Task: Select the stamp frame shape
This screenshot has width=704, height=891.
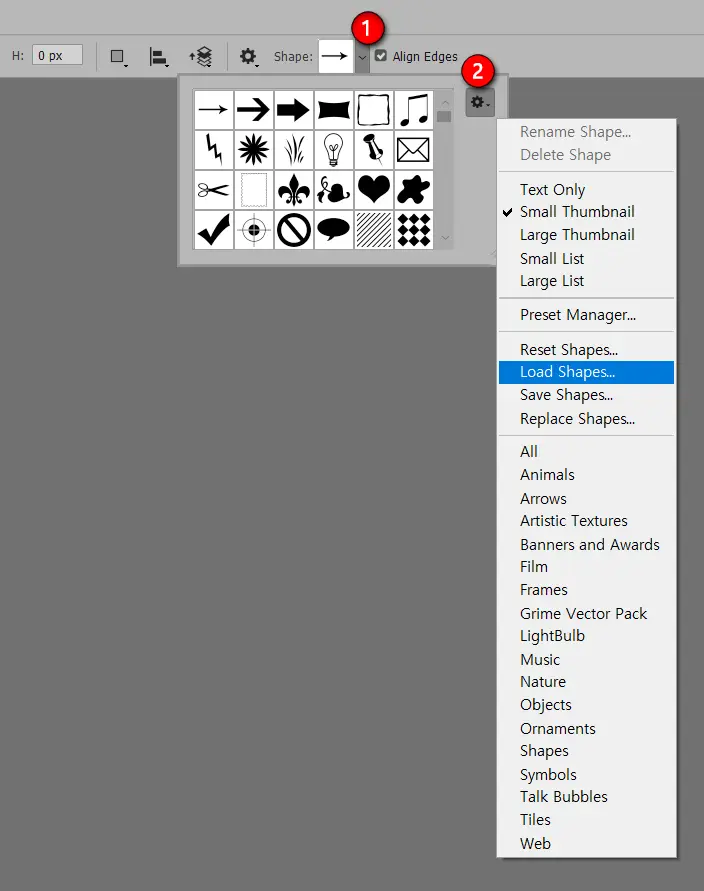Action: (x=253, y=190)
